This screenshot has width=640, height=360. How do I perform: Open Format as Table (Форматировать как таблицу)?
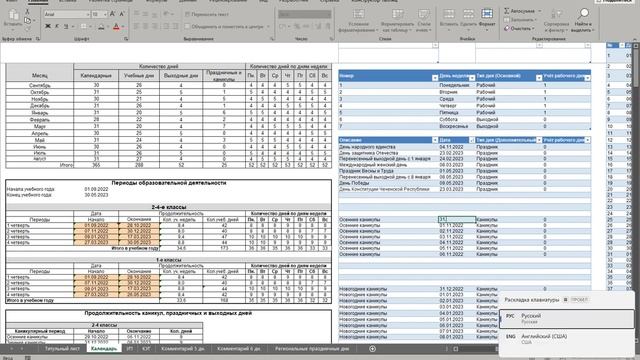(397, 21)
